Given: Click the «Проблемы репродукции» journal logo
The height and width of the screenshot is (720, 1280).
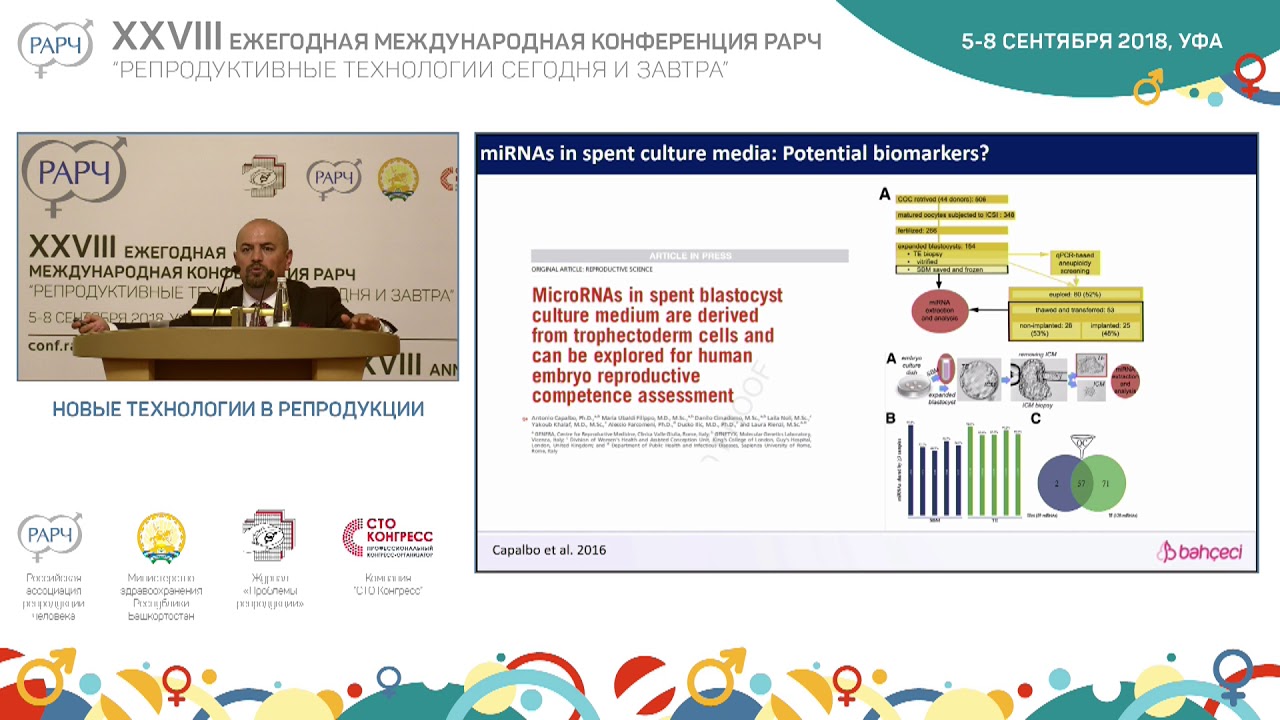Looking at the screenshot, I should [x=269, y=536].
